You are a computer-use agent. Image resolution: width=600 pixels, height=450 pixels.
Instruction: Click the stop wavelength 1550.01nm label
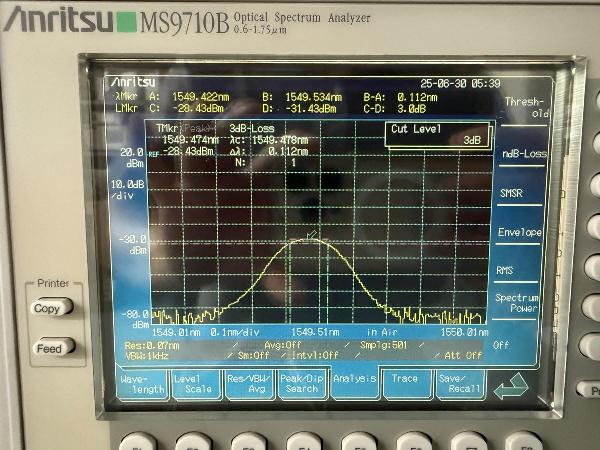(465, 332)
